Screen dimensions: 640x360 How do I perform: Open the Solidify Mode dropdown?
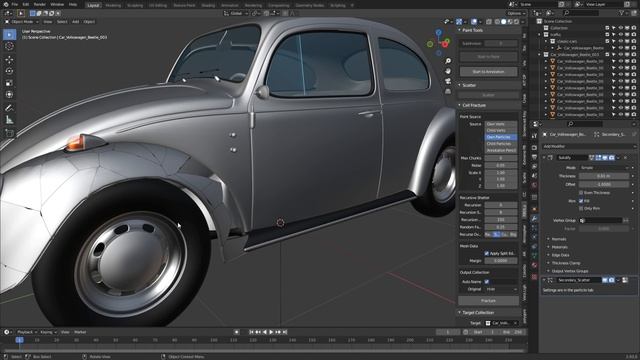[604, 168]
